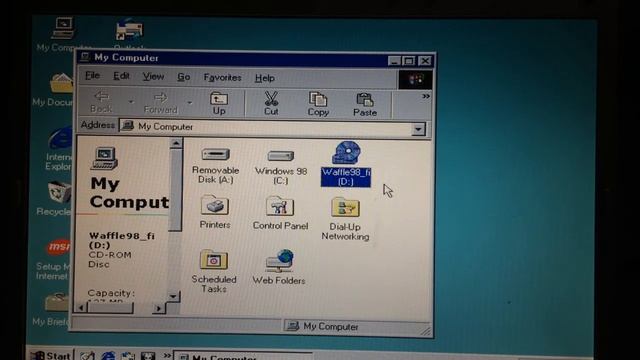
Task: Expand Quick Launch overflow chevron on taskbar
Action: [167, 355]
